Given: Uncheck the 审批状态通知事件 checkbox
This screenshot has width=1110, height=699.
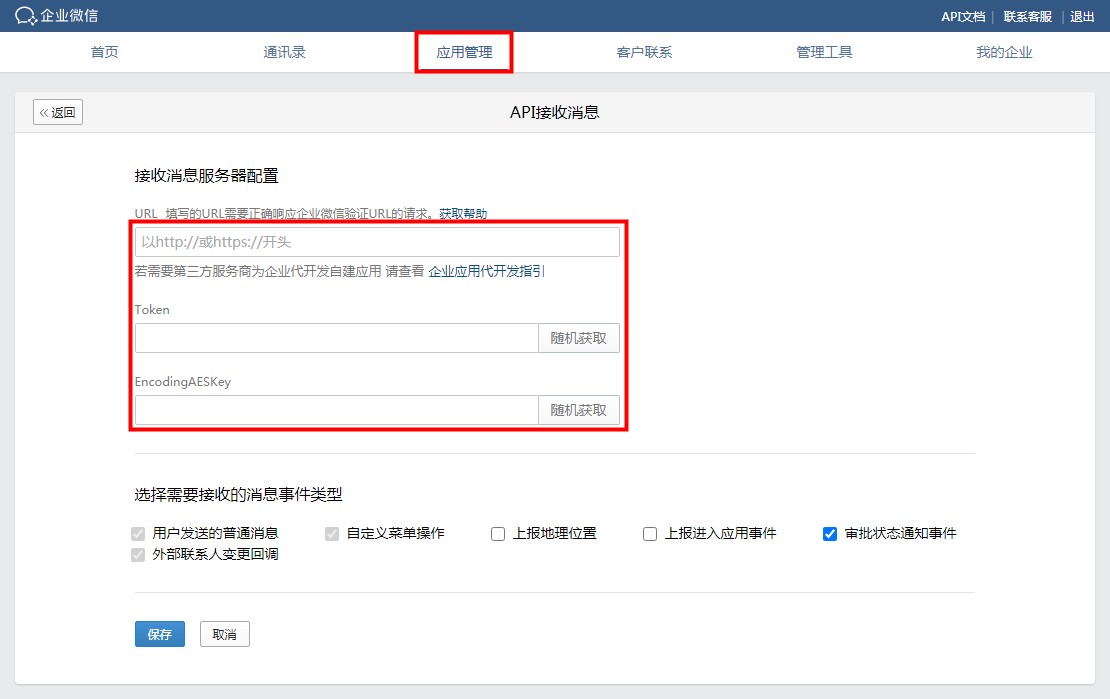Looking at the screenshot, I should (x=829, y=534).
